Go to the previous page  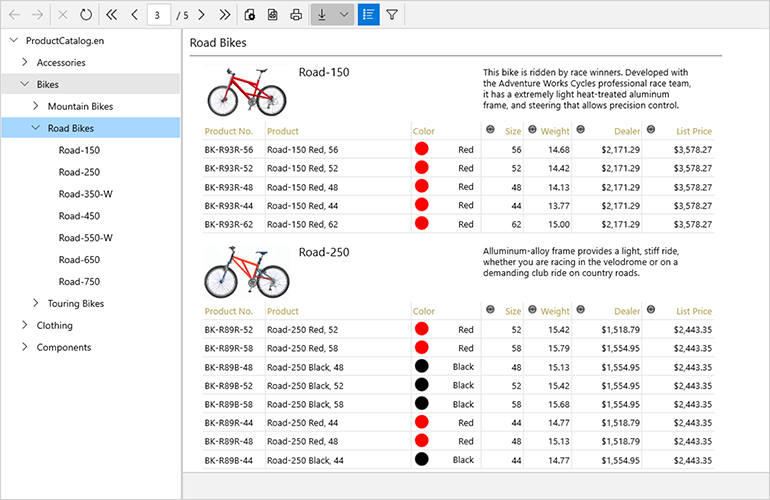coord(134,15)
